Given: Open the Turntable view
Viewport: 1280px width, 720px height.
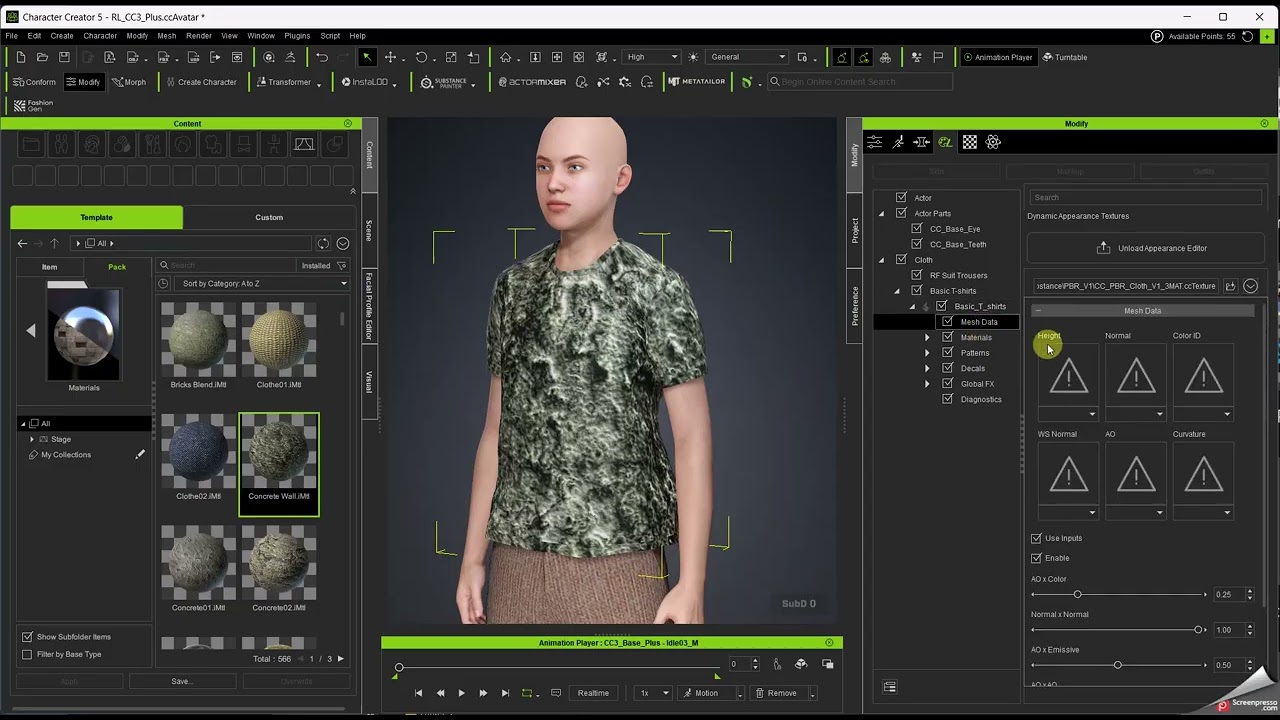Looking at the screenshot, I should (1064, 57).
